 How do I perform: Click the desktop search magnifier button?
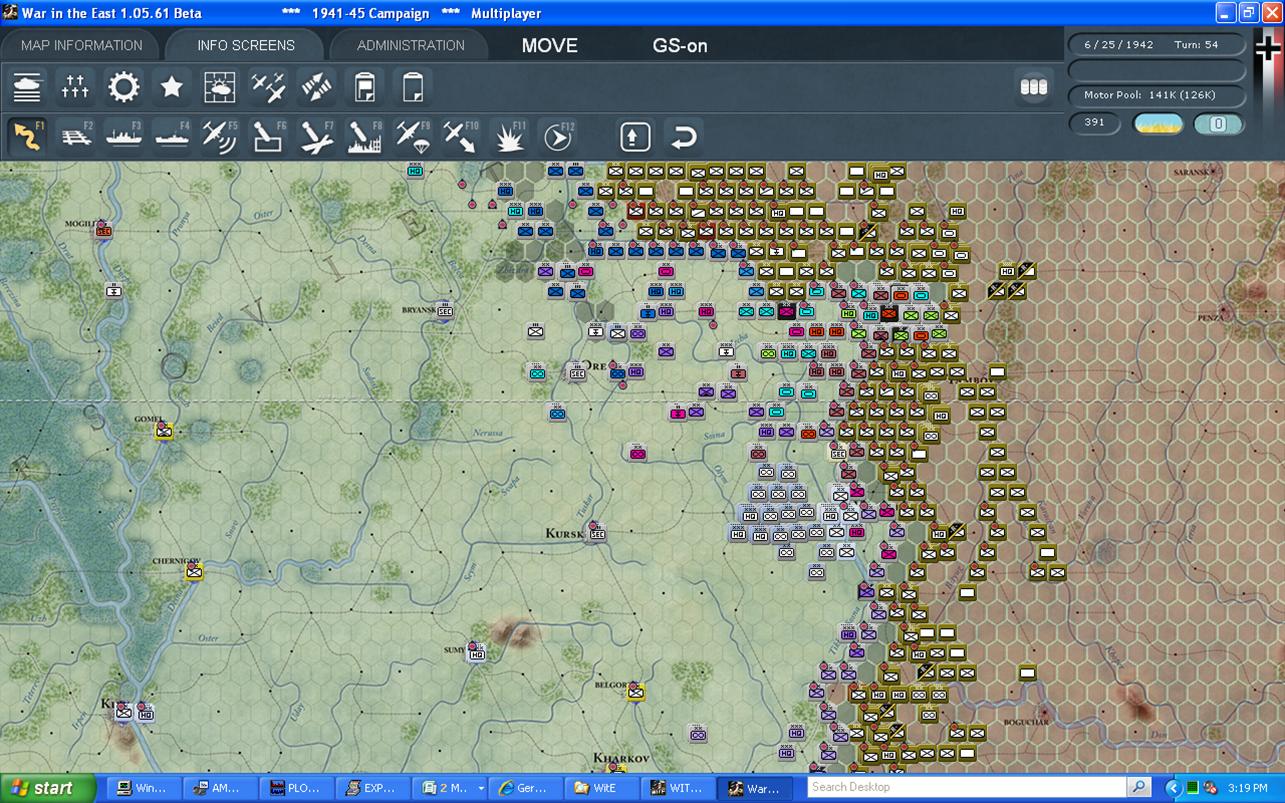point(1139,787)
